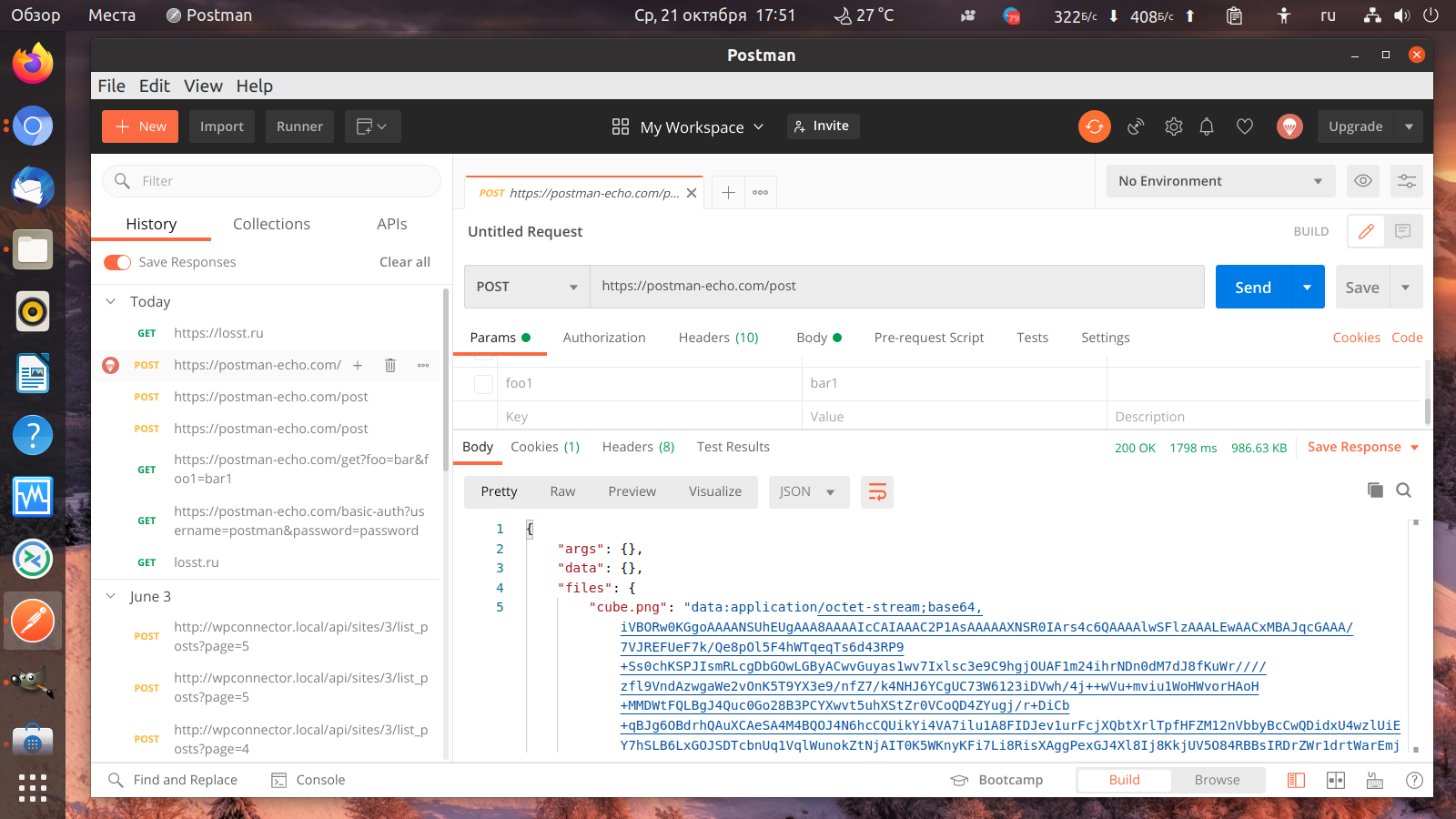This screenshot has height=819, width=1456.
Task: Click the blue Send button
Action: click(x=1253, y=288)
